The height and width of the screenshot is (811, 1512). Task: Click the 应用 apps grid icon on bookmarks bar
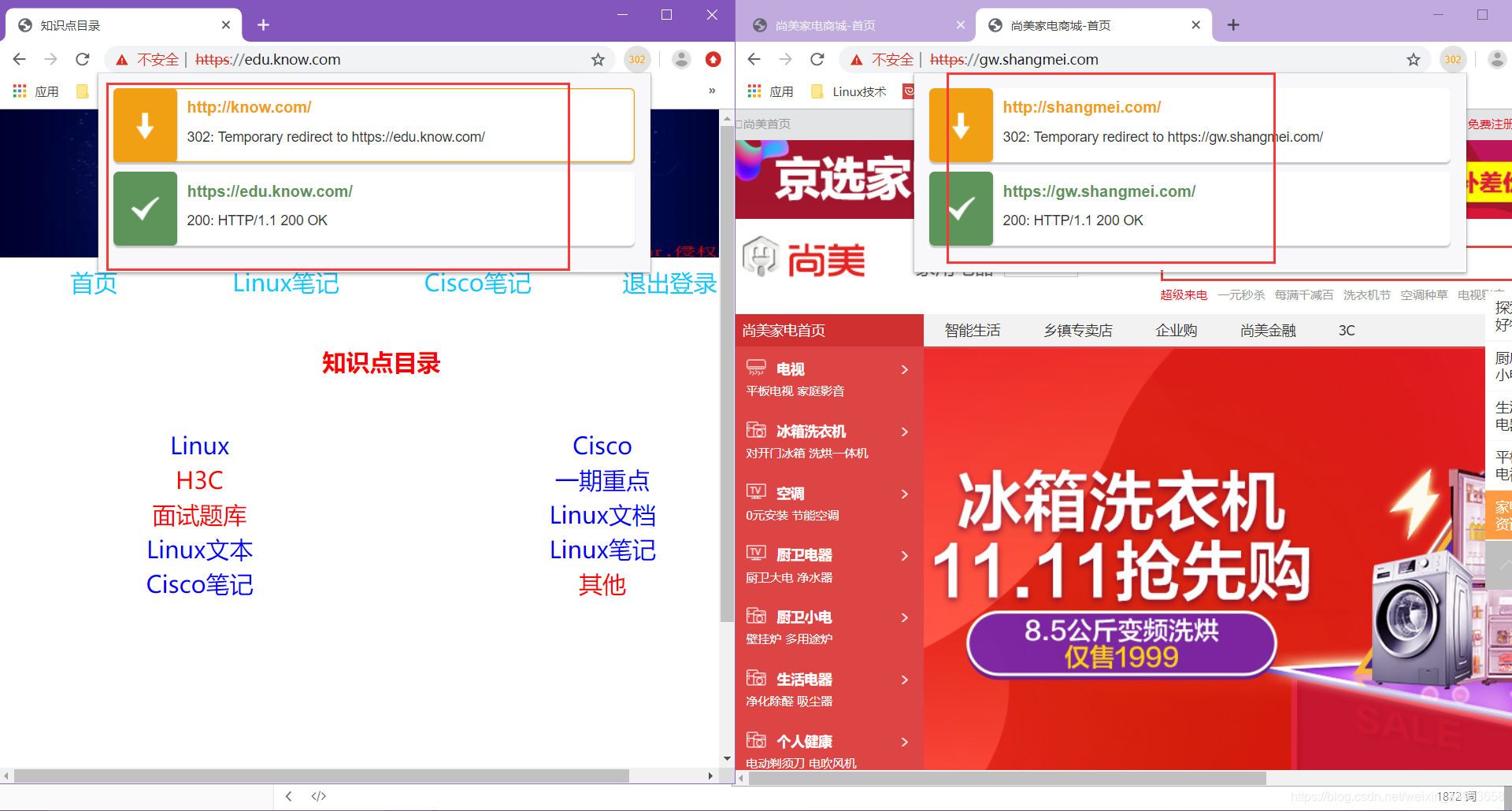(19, 91)
